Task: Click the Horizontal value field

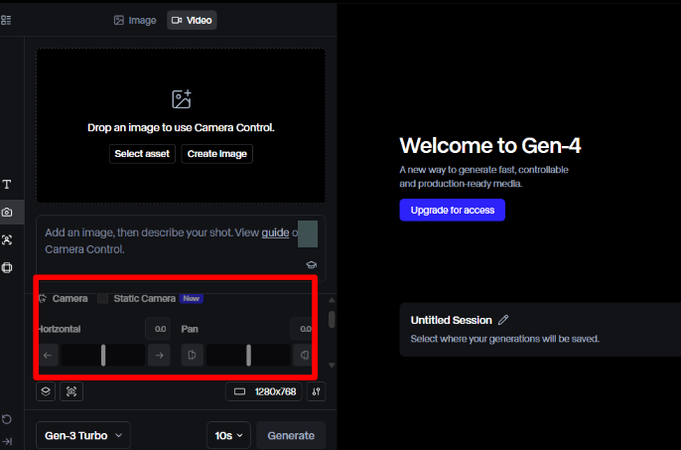Action: pyautogui.click(x=158, y=329)
